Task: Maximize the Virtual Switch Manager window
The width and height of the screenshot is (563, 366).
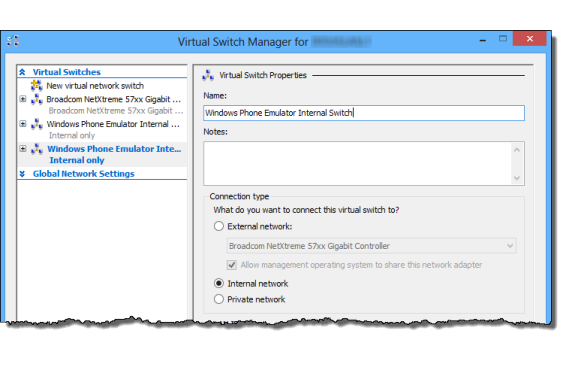Action: [503, 39]
